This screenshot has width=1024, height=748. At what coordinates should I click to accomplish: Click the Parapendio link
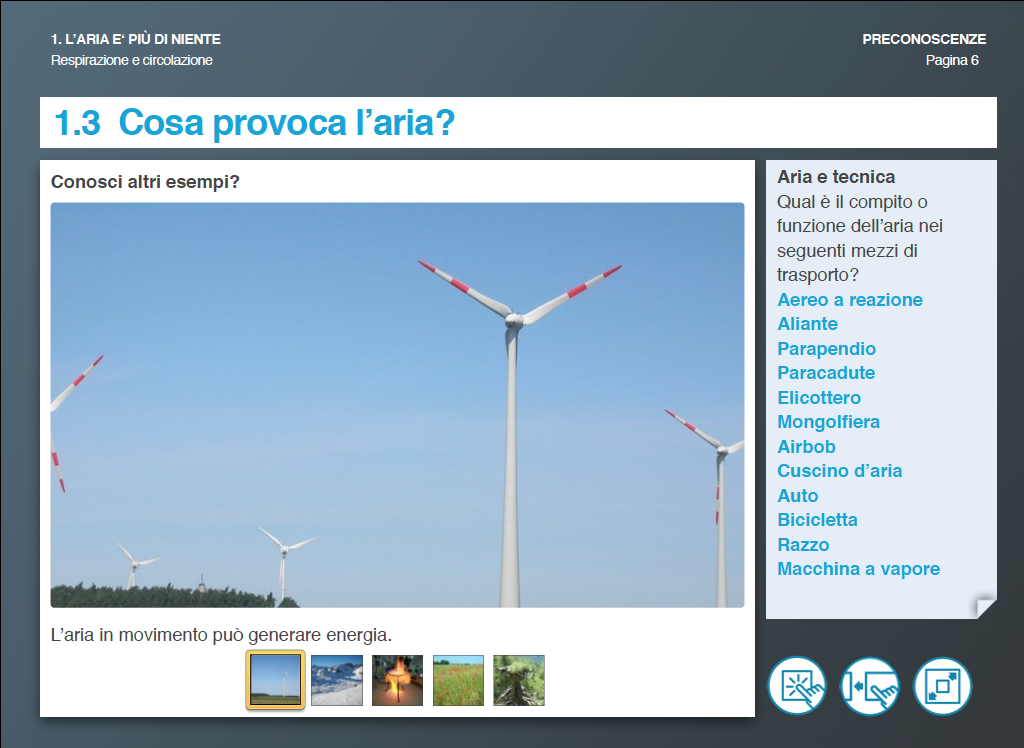(x=826, y=349)
